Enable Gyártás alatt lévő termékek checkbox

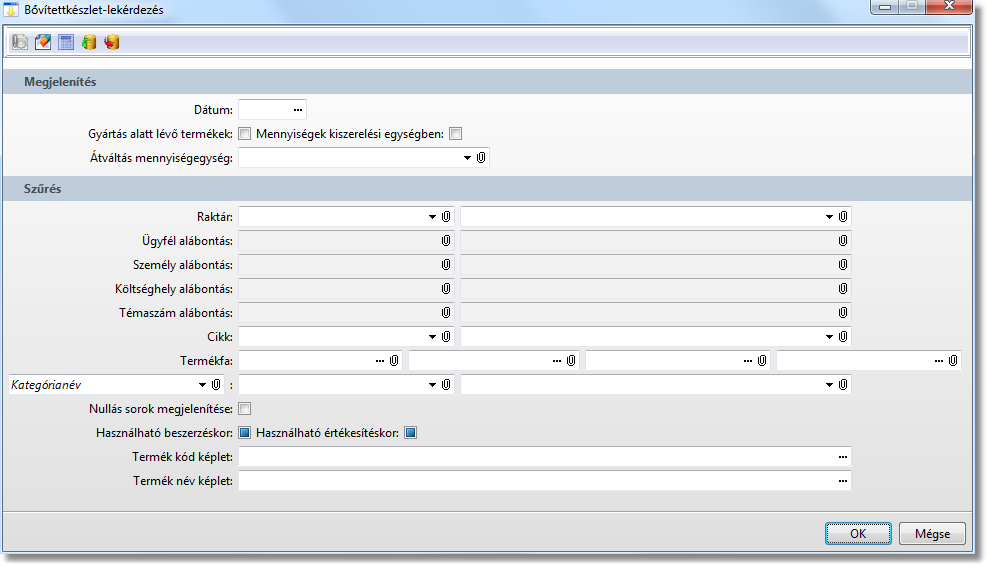pyautogui.click(x=245, y=133)
